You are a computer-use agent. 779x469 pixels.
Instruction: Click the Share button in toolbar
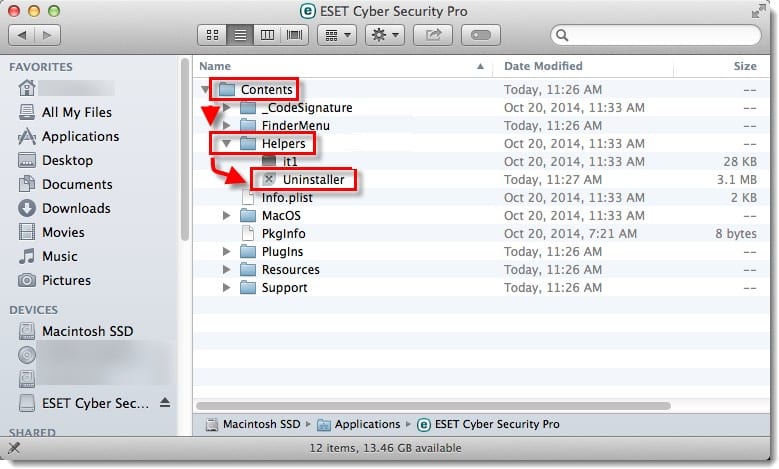pos(433,35)
